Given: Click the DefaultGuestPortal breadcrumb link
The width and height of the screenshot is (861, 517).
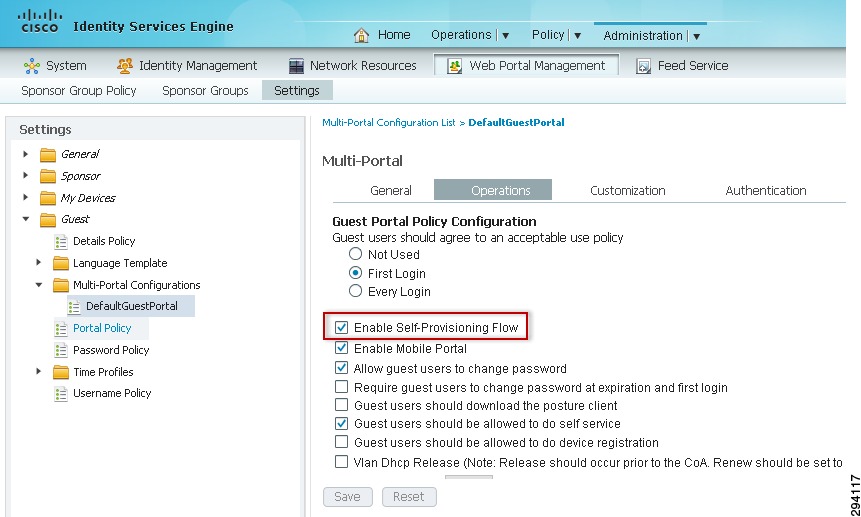Looking at the screenshot, I should [516, 122].
